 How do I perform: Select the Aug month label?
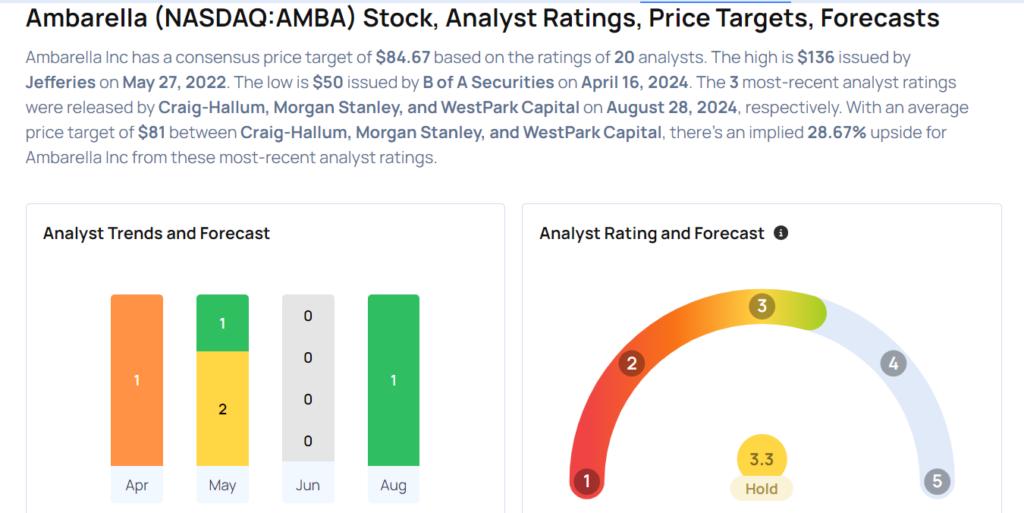coord(394,485)
